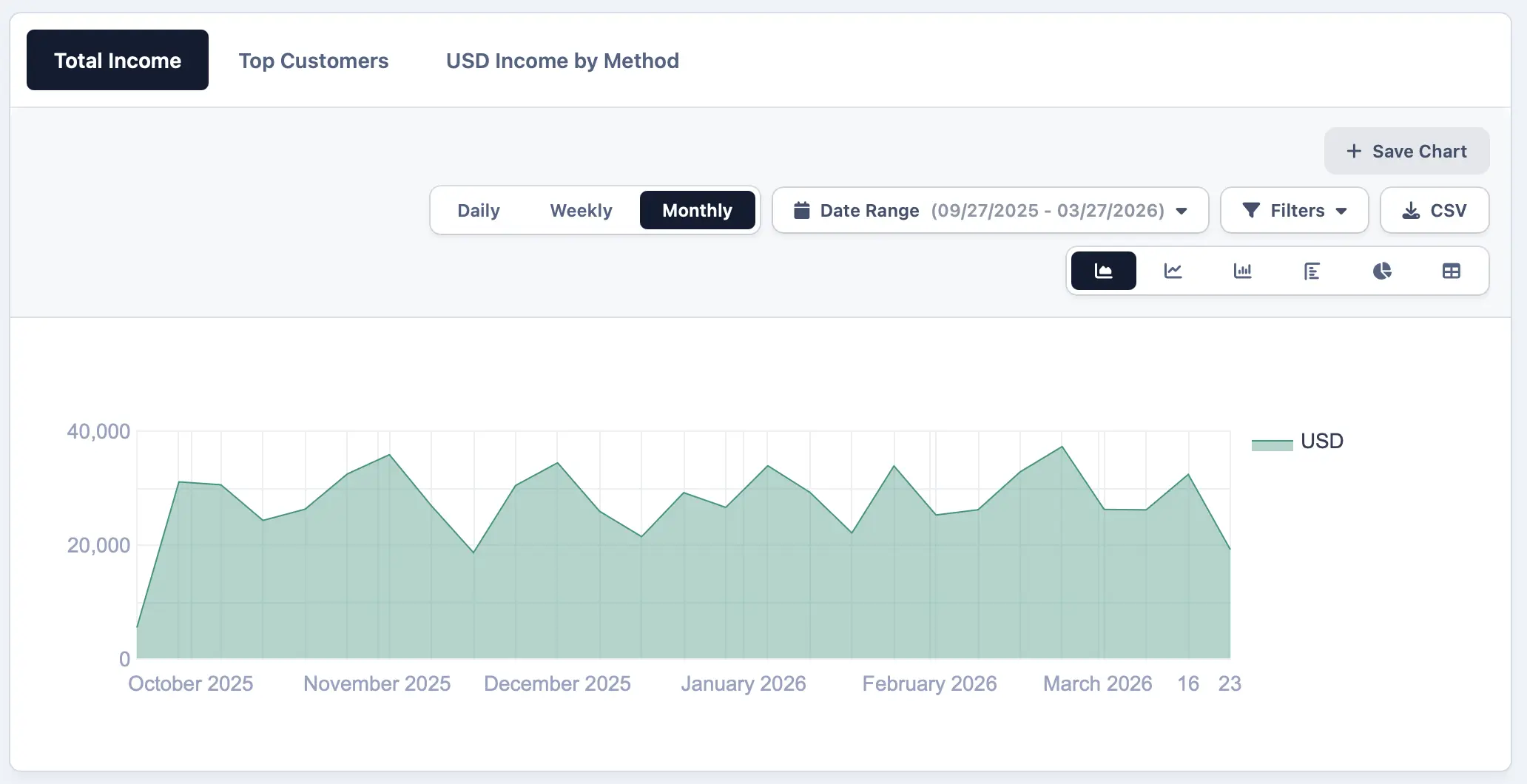This screenshot has width=1527, height=784.
Task: Switch to table view
Action: 1451,271
